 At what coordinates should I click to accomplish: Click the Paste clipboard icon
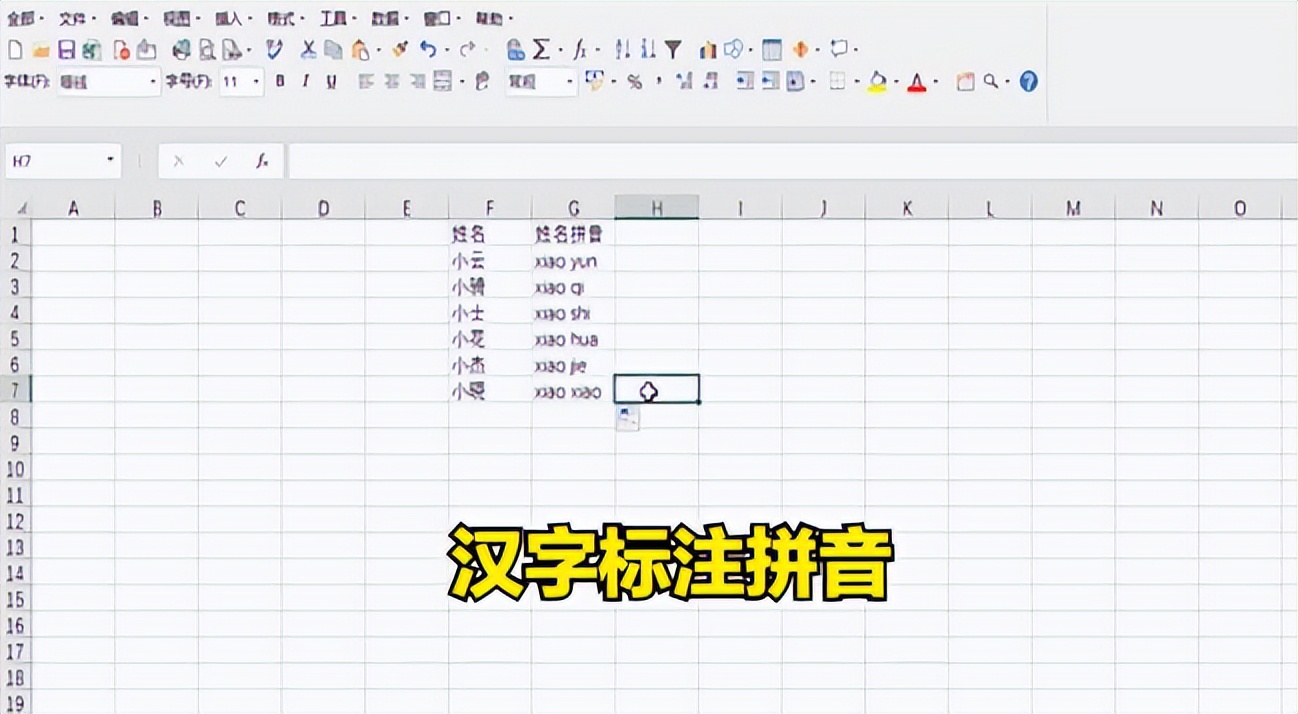tap(361, 50)
